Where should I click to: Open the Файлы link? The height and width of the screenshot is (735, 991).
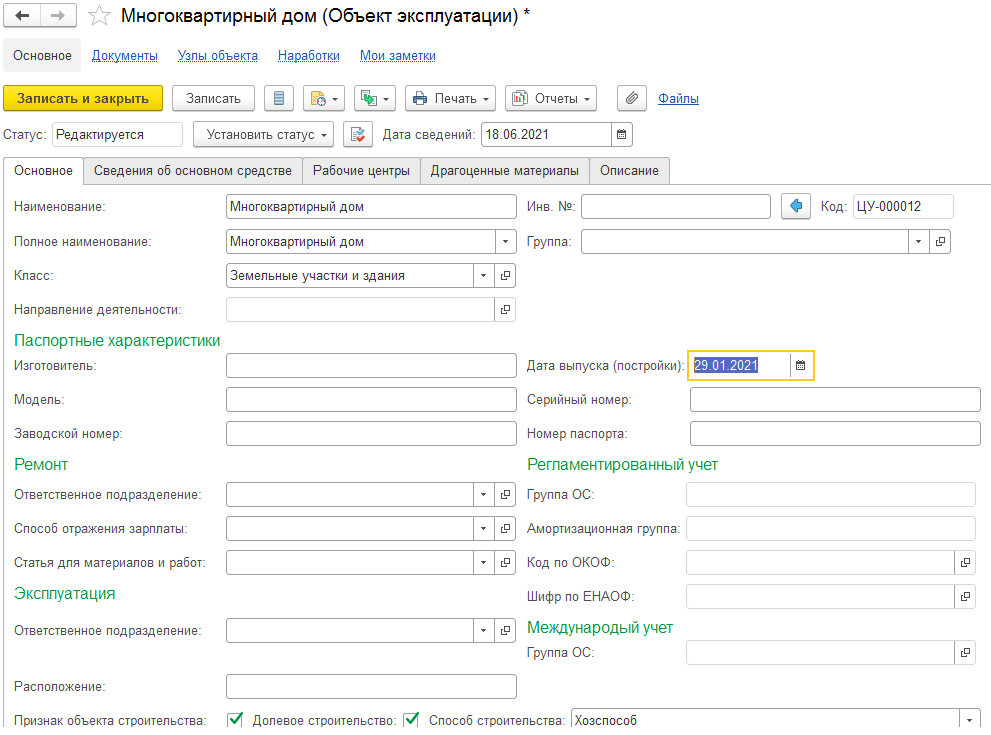678,98
